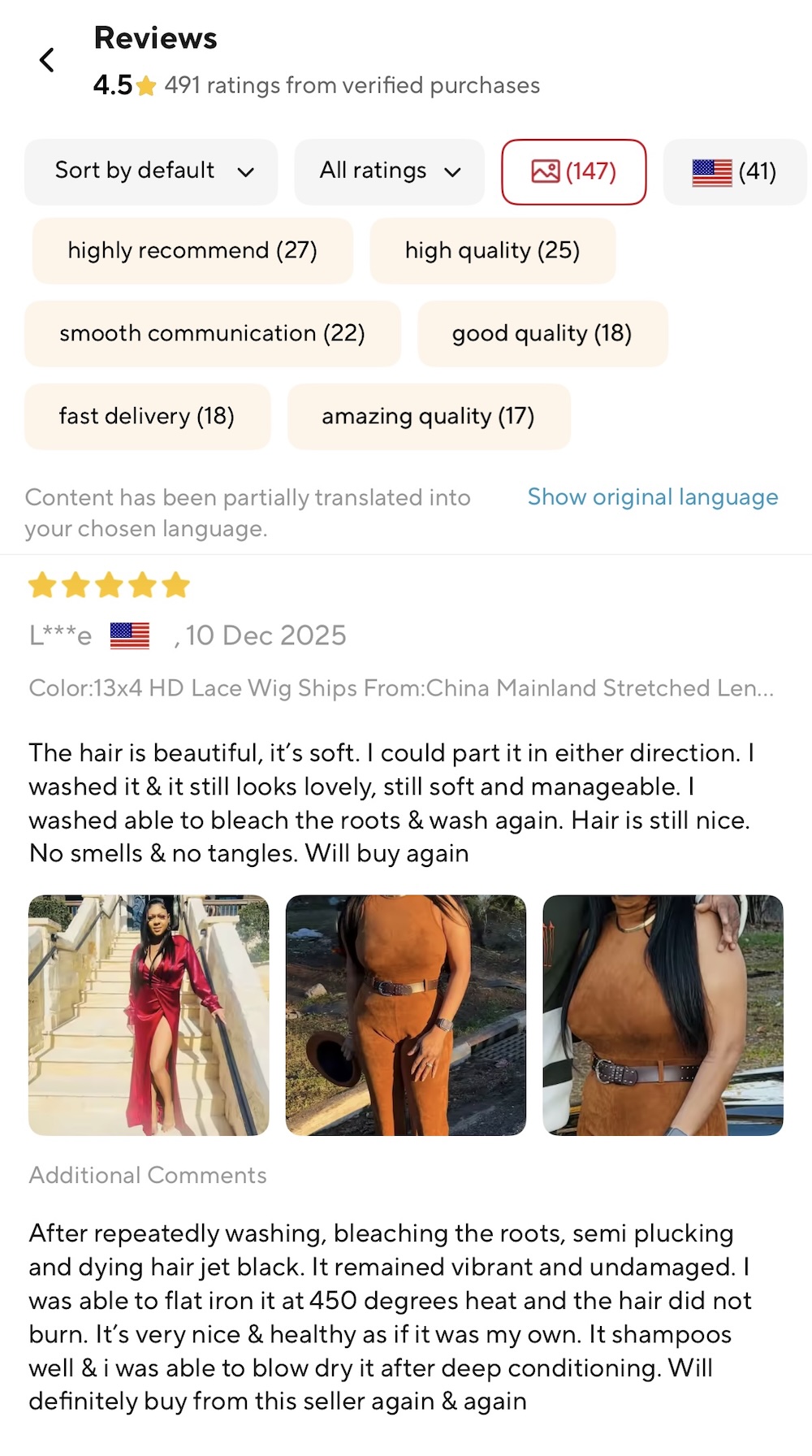This screenshot has width=812, height=1456.
Task: Select the good quality (18) tag
Action: [x=542, y=333]
